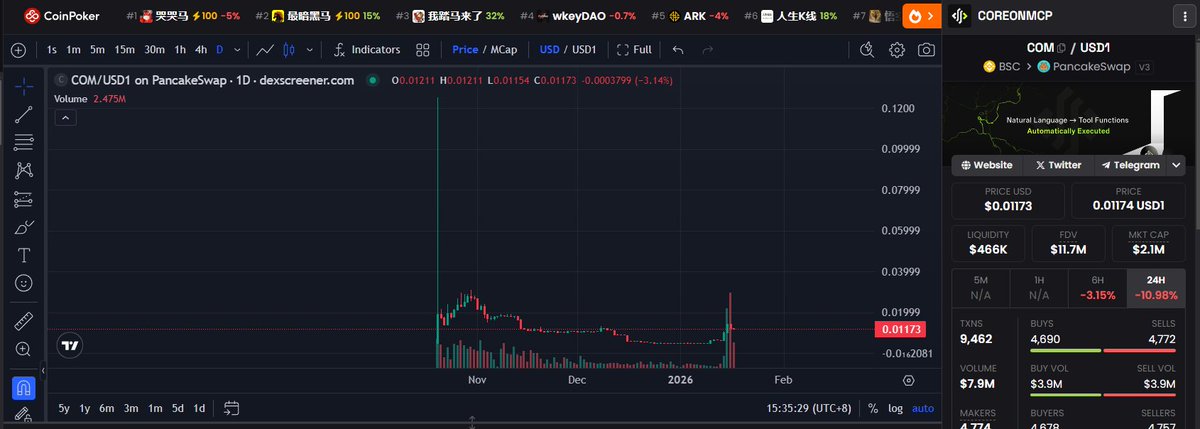Open the emoji icons tool
The image size is (1200, 429).
tap(23, 283)
